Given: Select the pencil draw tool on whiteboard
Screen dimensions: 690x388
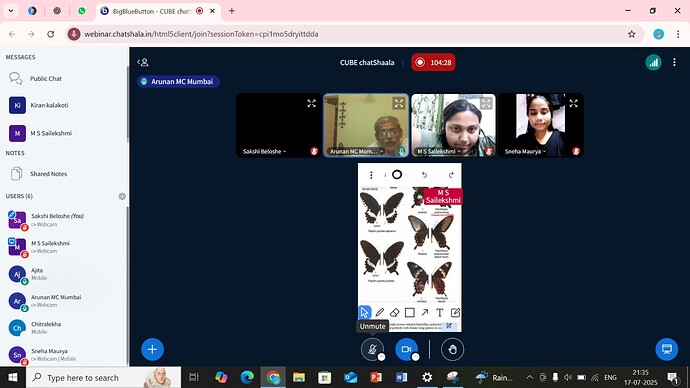Looking at the screenshot, I should pyautogui.click(x=379, y=312).
